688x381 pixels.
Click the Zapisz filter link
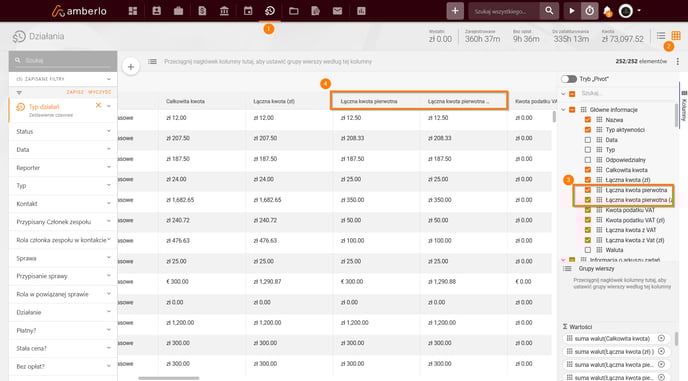pyautogui.click(x=75, y=92)
